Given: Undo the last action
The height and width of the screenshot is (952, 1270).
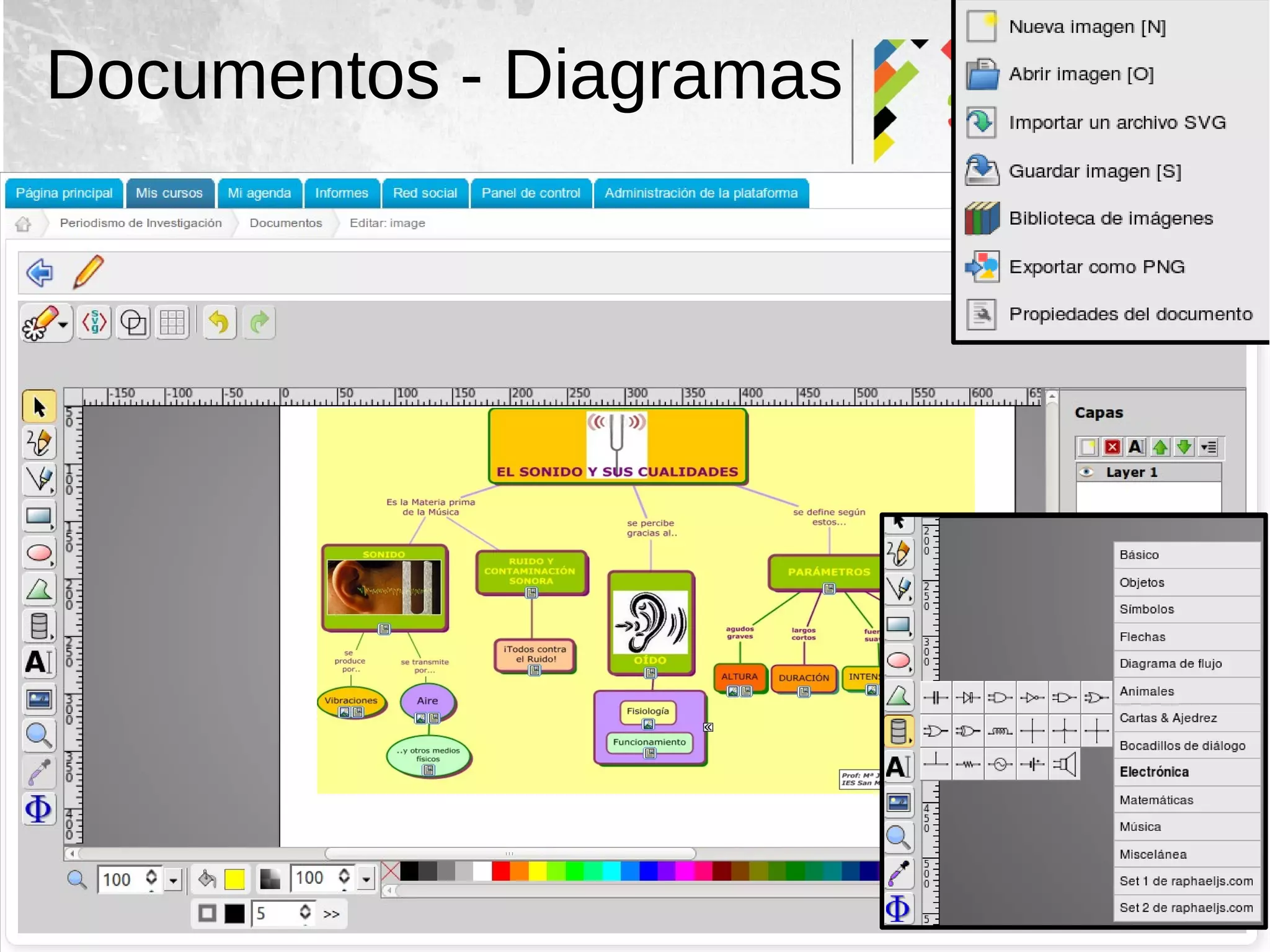Looking at the screenshot, I should coord(219,323).
